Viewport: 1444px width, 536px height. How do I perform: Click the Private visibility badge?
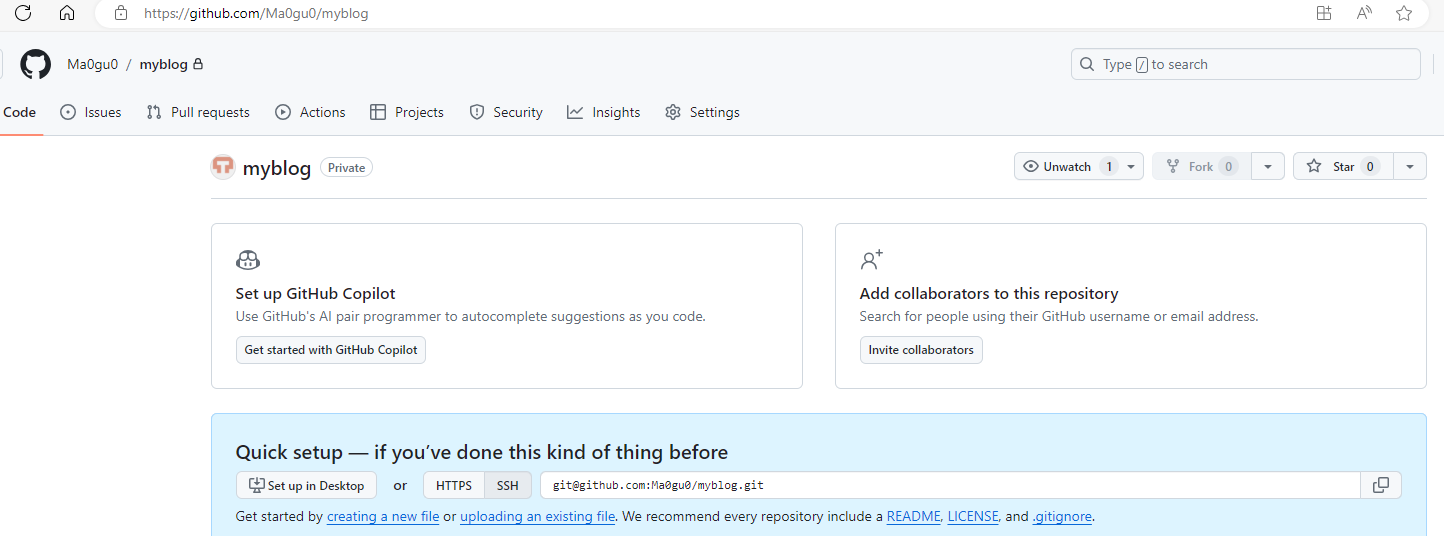pyautogui.click(x=346, y=167)
